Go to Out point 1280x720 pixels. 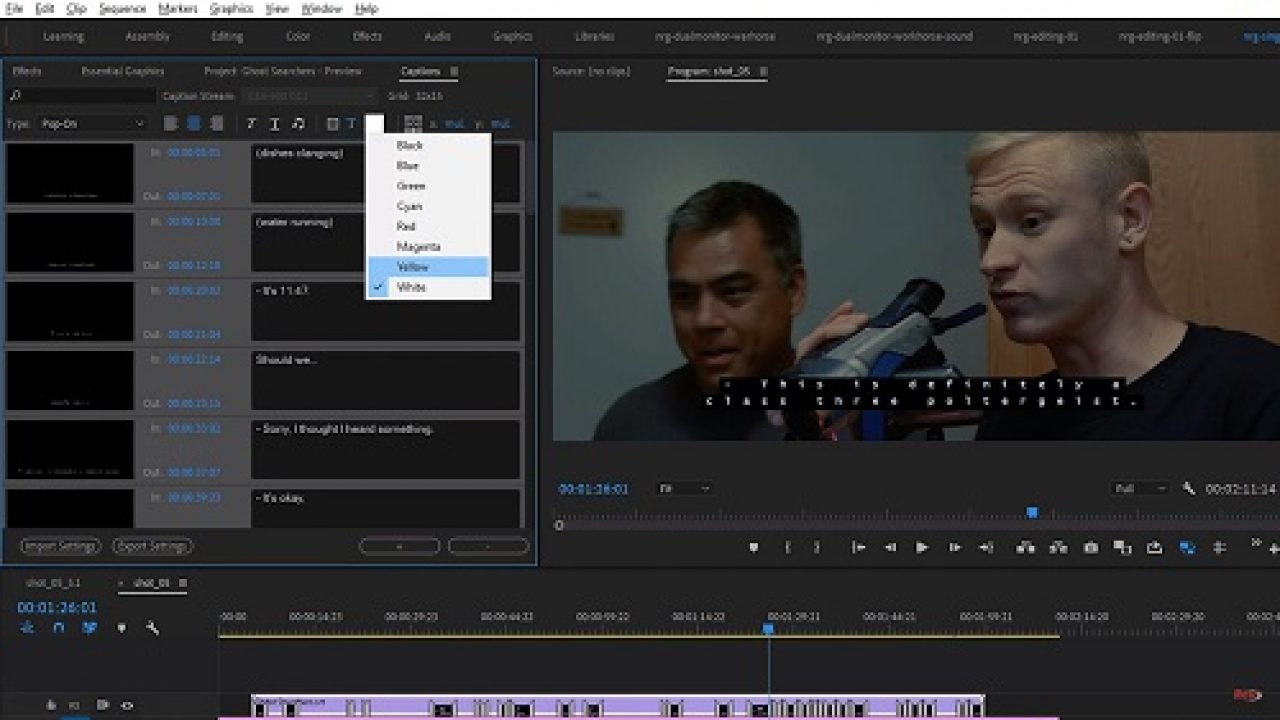tap(986, 547)
